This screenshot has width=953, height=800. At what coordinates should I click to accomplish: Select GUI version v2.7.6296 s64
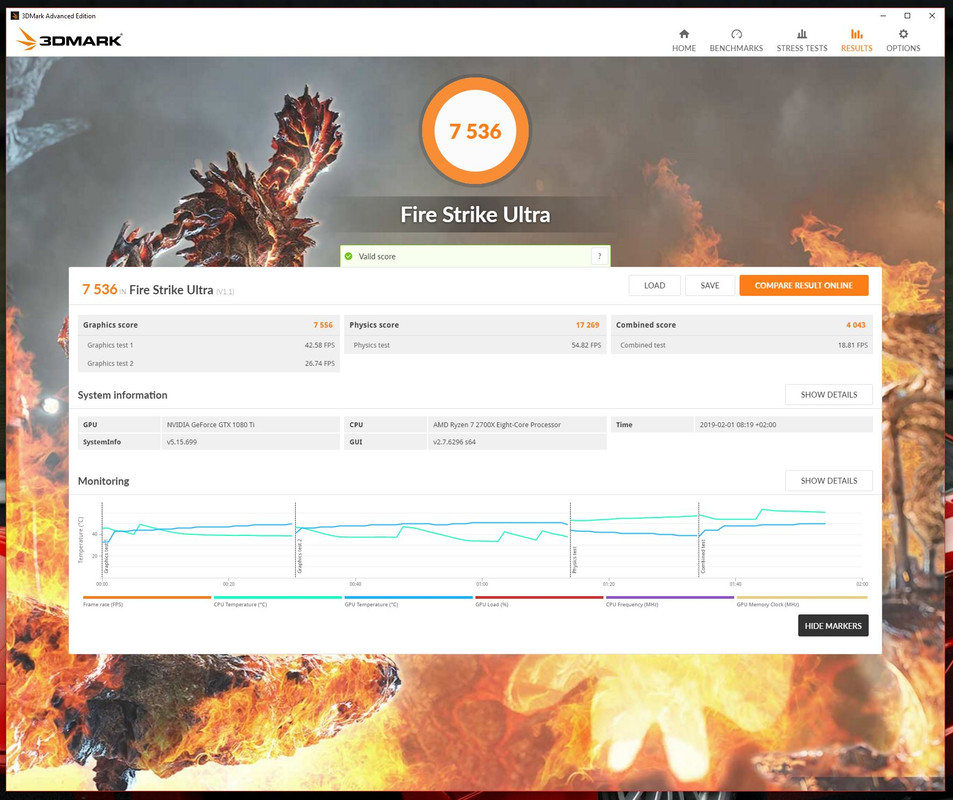(454, 442)
